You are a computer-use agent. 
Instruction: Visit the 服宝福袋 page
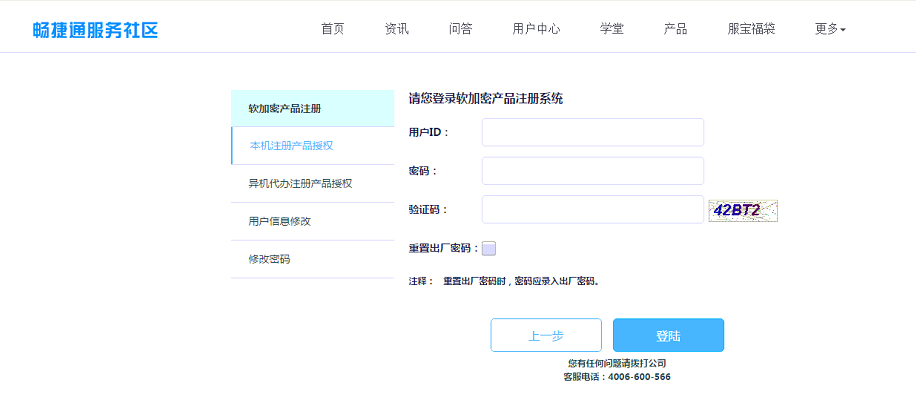(x=751, y=29)
